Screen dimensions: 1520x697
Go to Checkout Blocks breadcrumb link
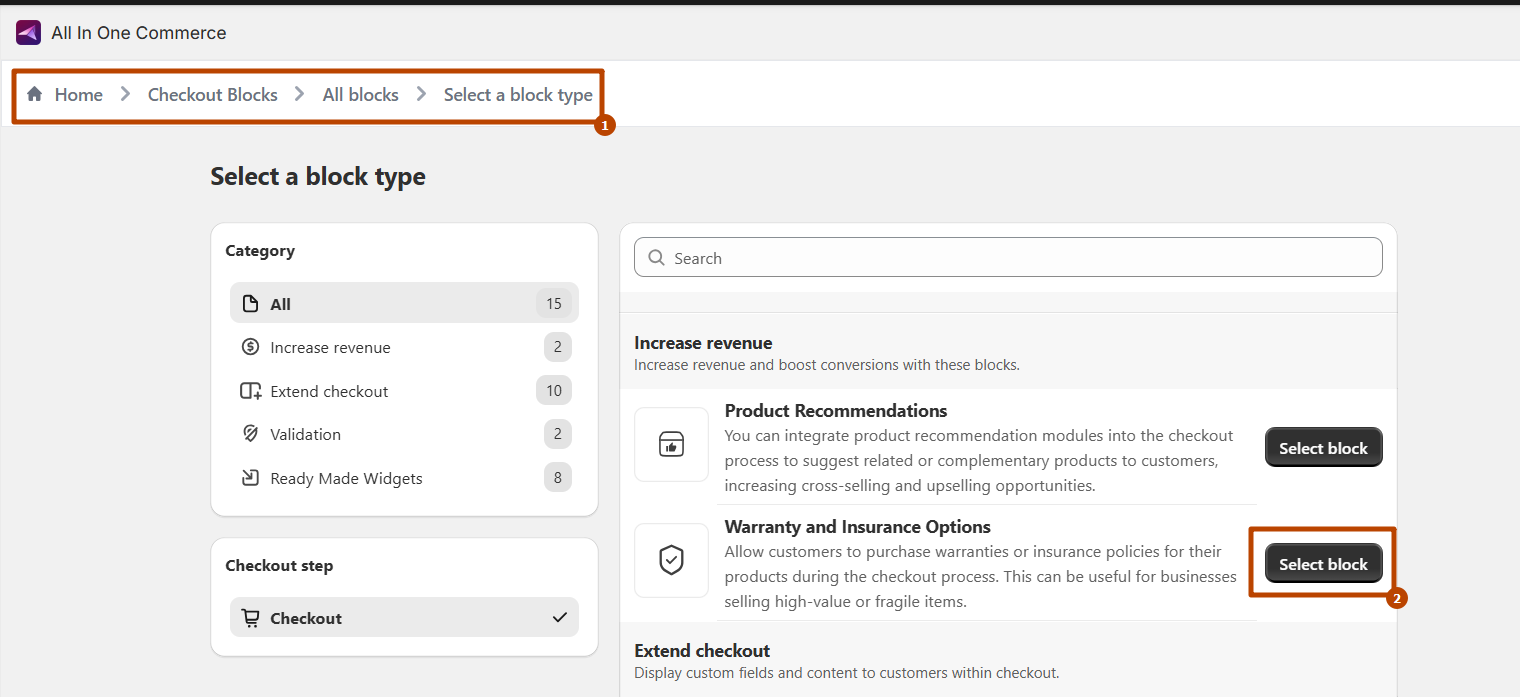[x=212, y=94]
